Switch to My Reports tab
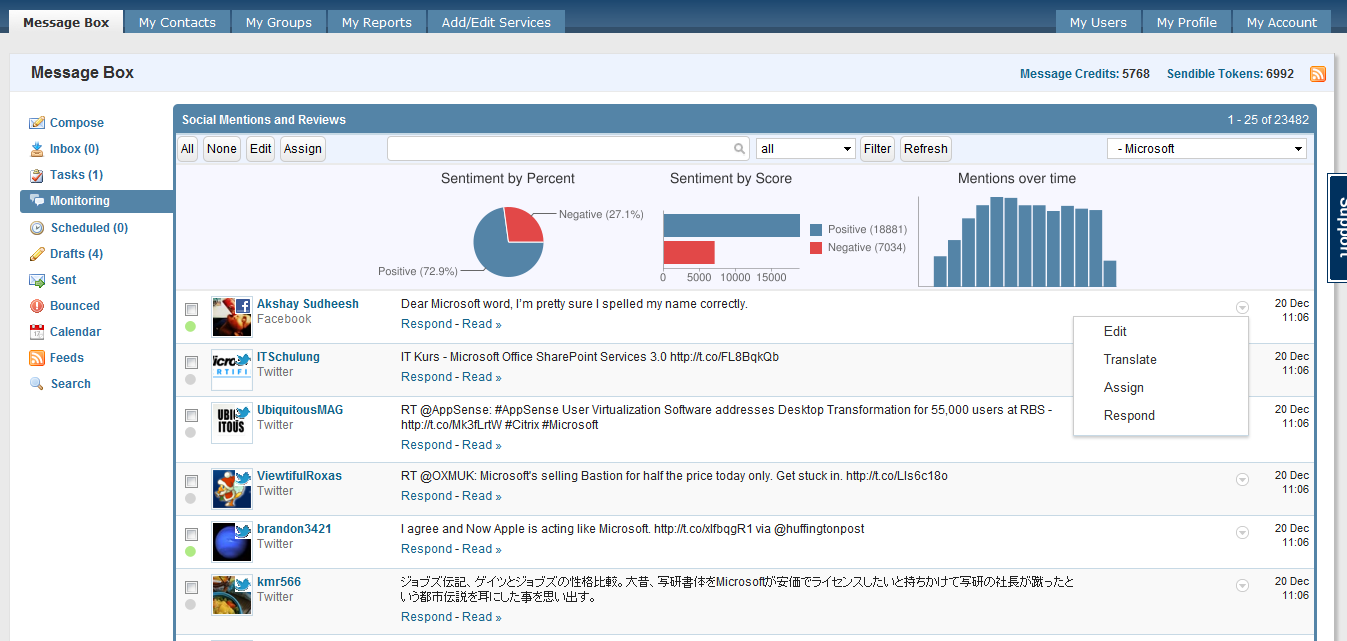 376,22
